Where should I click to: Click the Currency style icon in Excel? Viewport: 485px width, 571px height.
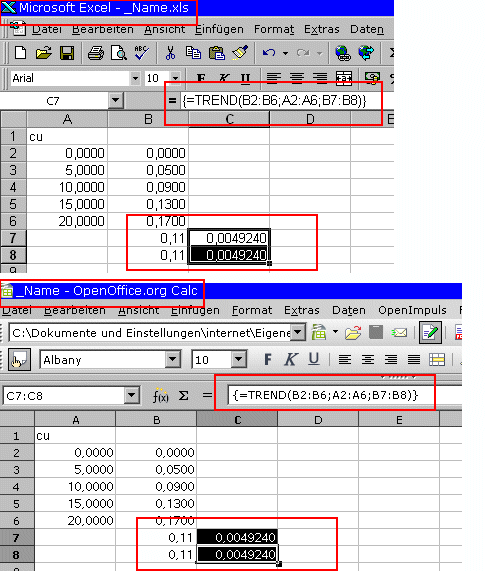coord(372,78)
